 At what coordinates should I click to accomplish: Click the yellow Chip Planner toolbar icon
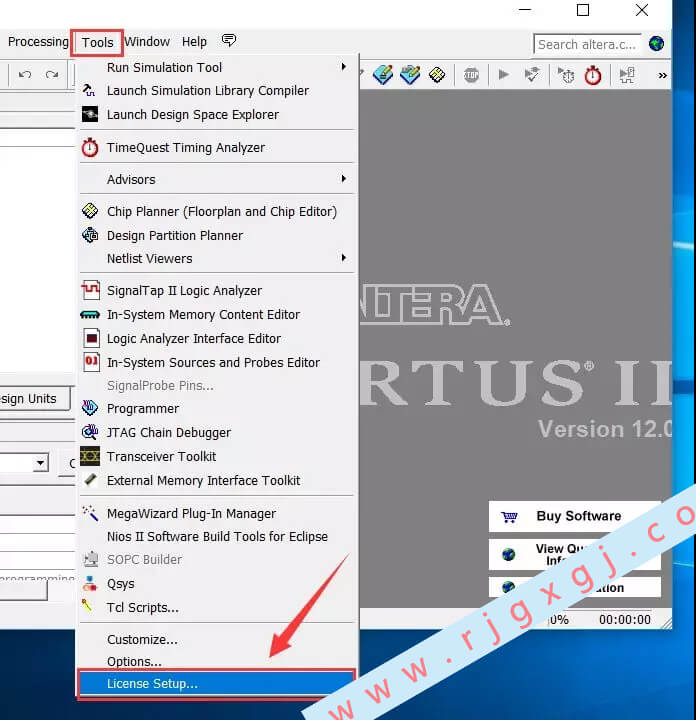click(x=437, y=74)
